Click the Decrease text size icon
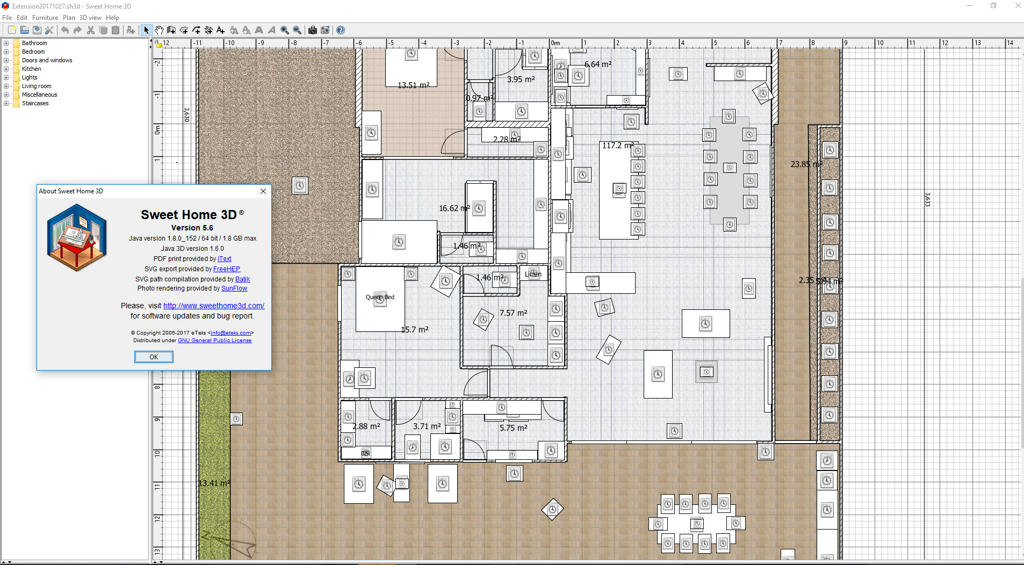Screen dimensions: 1024x565 pyautogui.click(x=246, y=30)
